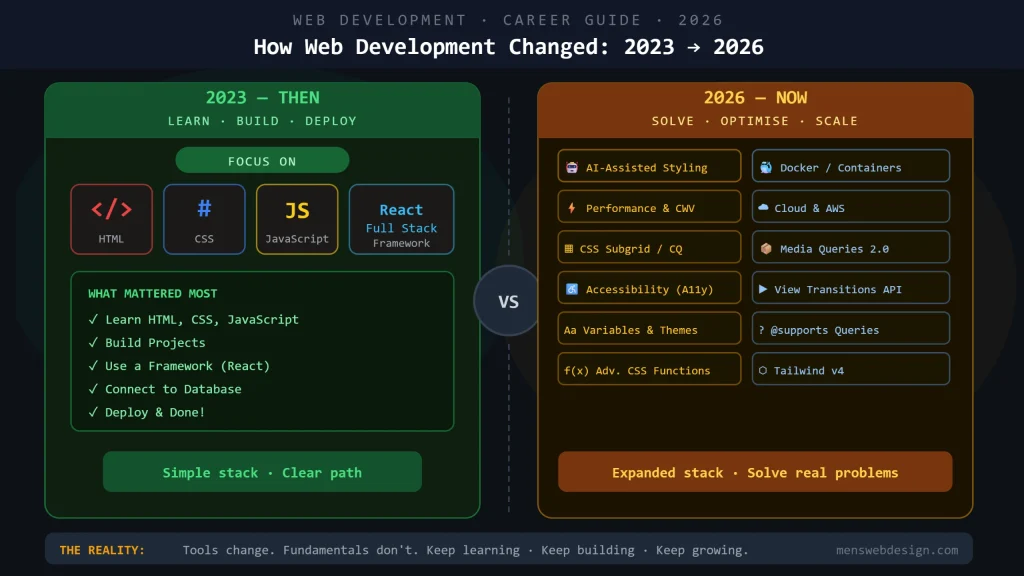Click Expanded stack · Solve real problems button
Viewport: 1024px width, 576px height.
(755, 472)
